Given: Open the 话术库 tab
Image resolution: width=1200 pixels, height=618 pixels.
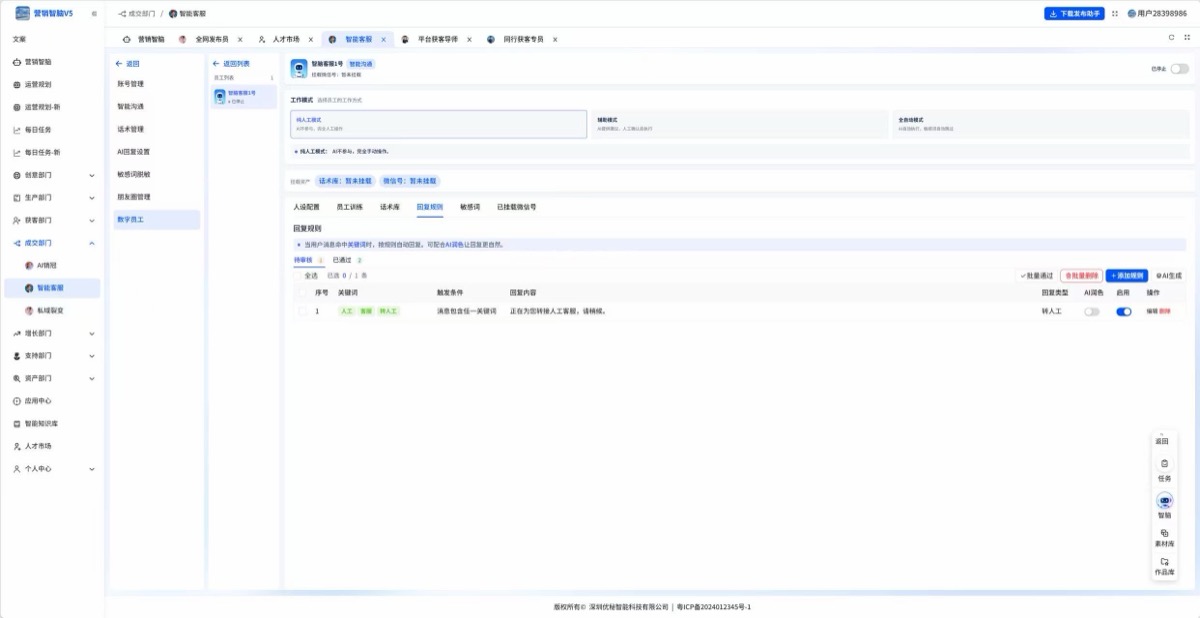Looking at the screenshot, I should pyautogui.click(x=390, y=207).
